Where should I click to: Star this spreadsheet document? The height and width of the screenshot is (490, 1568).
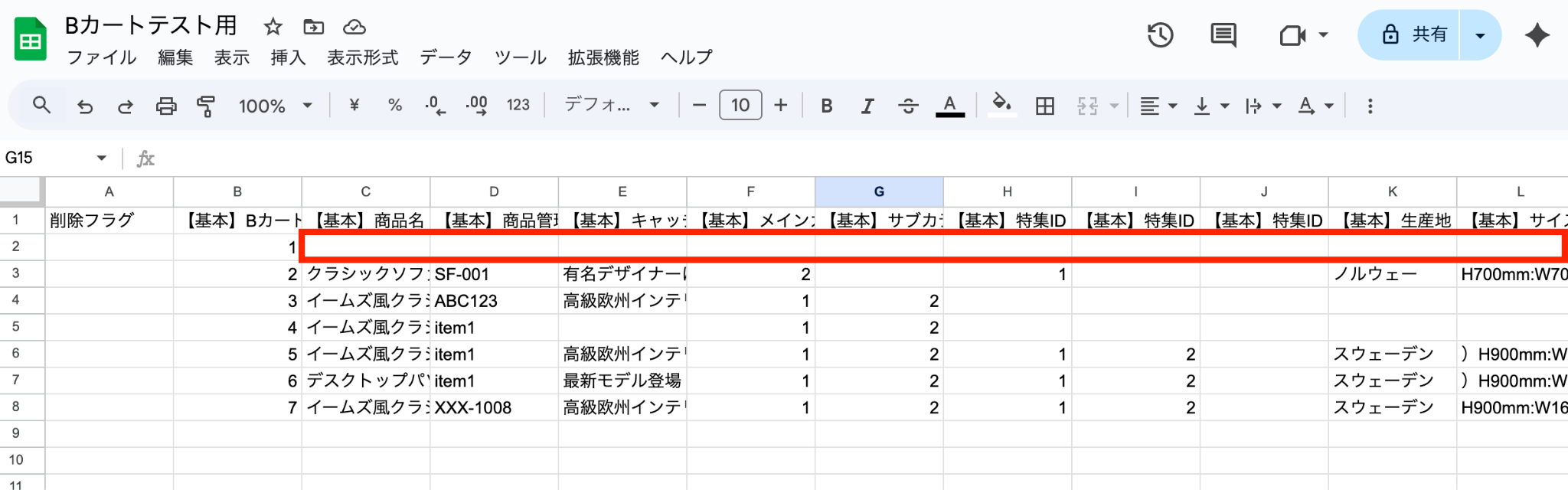click(x=273, y=28)
